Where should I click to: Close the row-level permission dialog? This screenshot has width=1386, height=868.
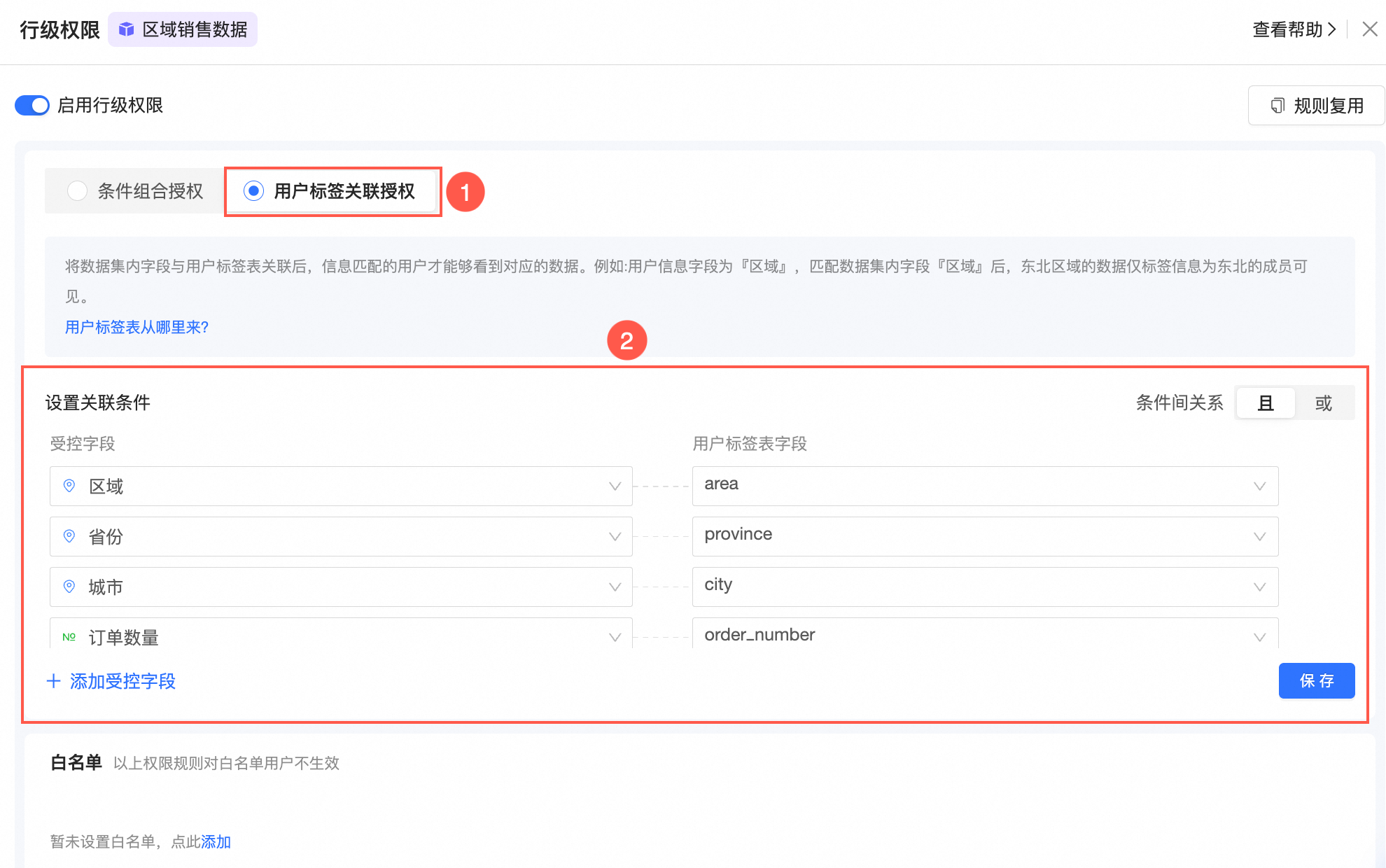[1369, 29]
